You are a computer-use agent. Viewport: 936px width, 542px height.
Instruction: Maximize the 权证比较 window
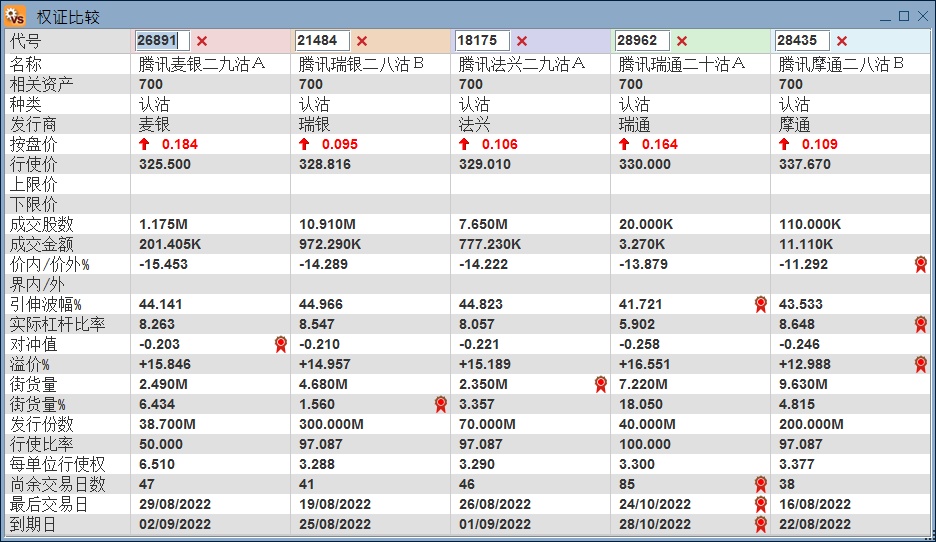click(x=904, y=16)
